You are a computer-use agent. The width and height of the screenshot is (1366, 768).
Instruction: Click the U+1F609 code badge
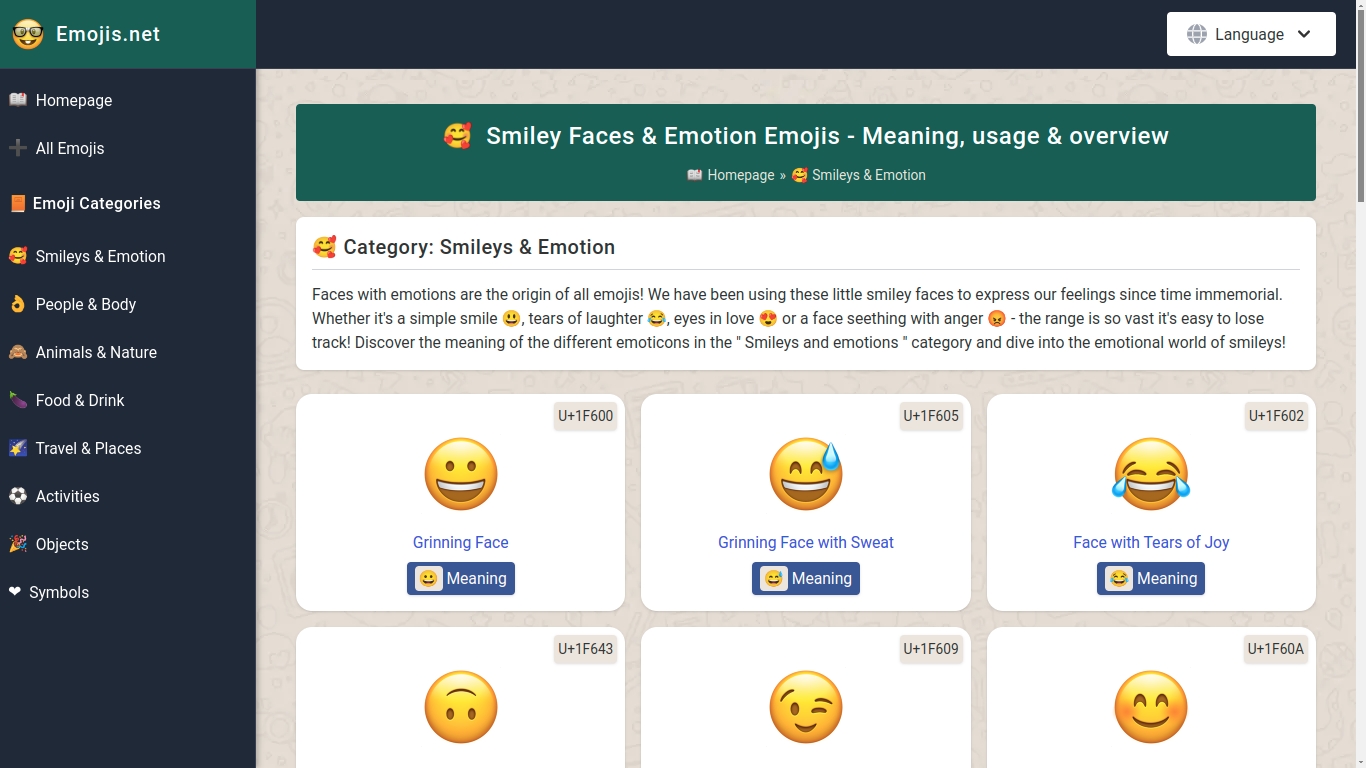931,649
